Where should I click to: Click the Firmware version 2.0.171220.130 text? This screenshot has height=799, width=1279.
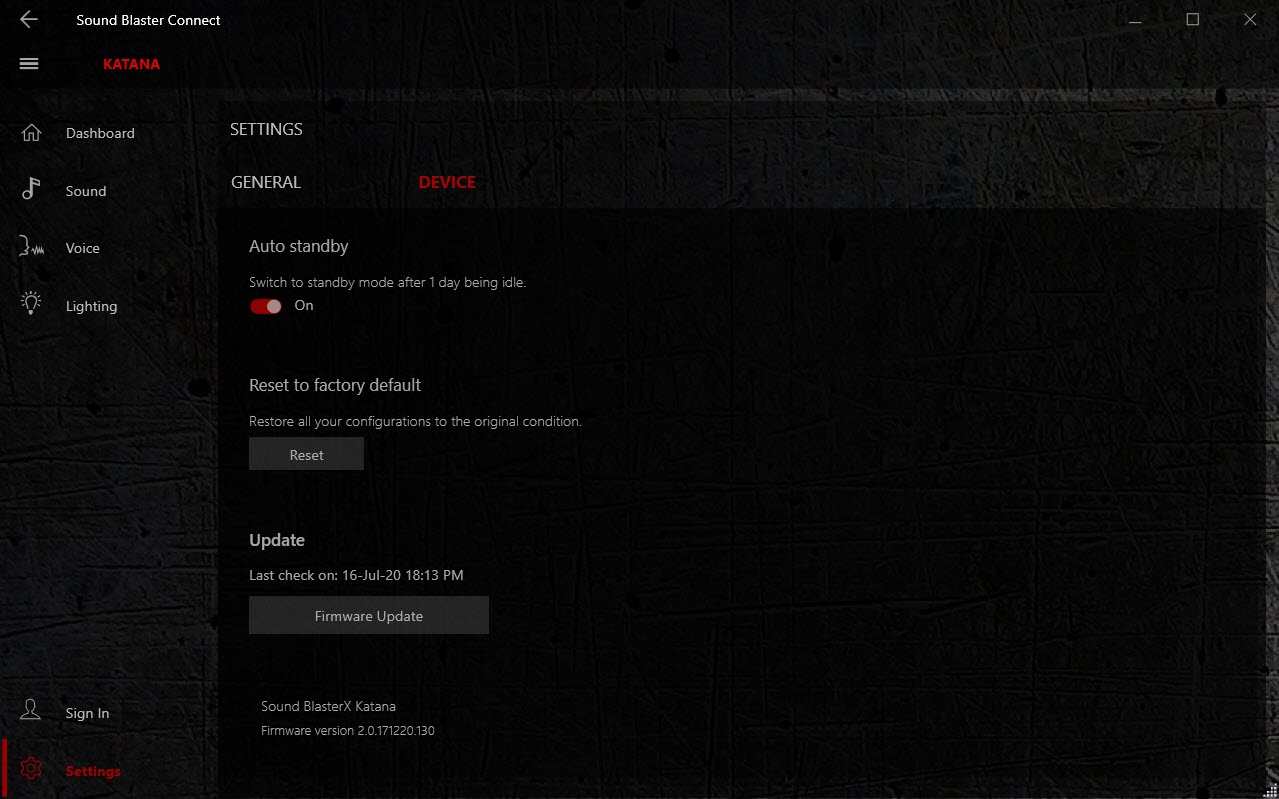tap(348, 731)
